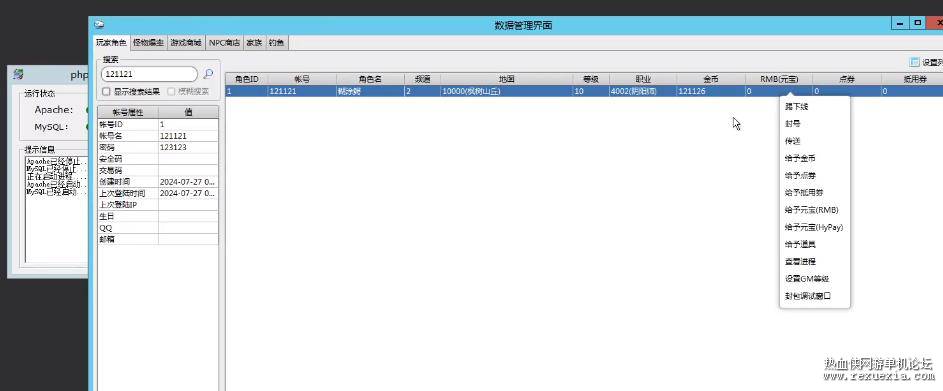The image size is (943, 391).
Task: Select the 生日 property row
Action: (158, 216)
